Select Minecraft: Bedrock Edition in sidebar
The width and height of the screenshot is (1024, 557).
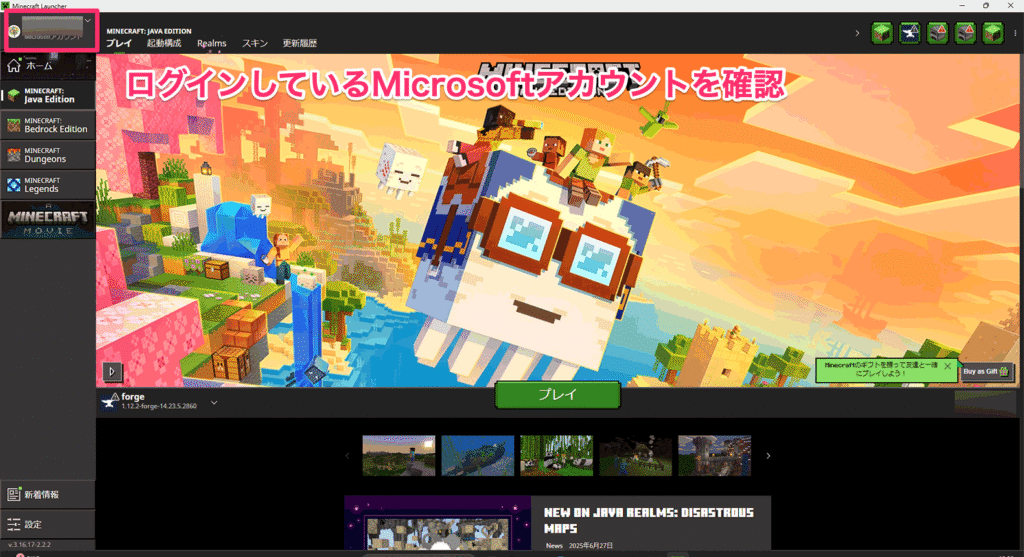coord(48,125)
